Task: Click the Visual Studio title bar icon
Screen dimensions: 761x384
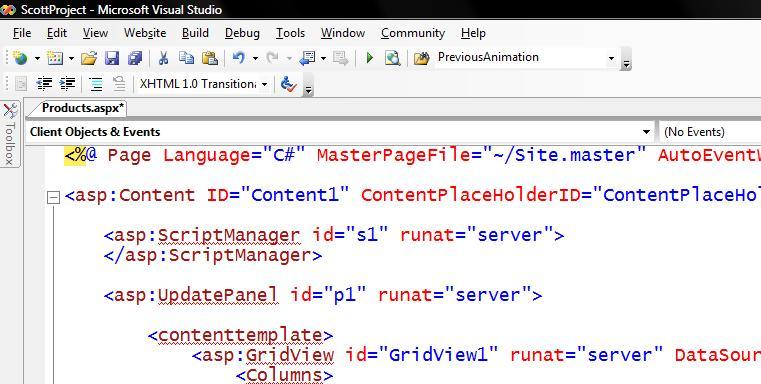Action: [x=8, y=10]
